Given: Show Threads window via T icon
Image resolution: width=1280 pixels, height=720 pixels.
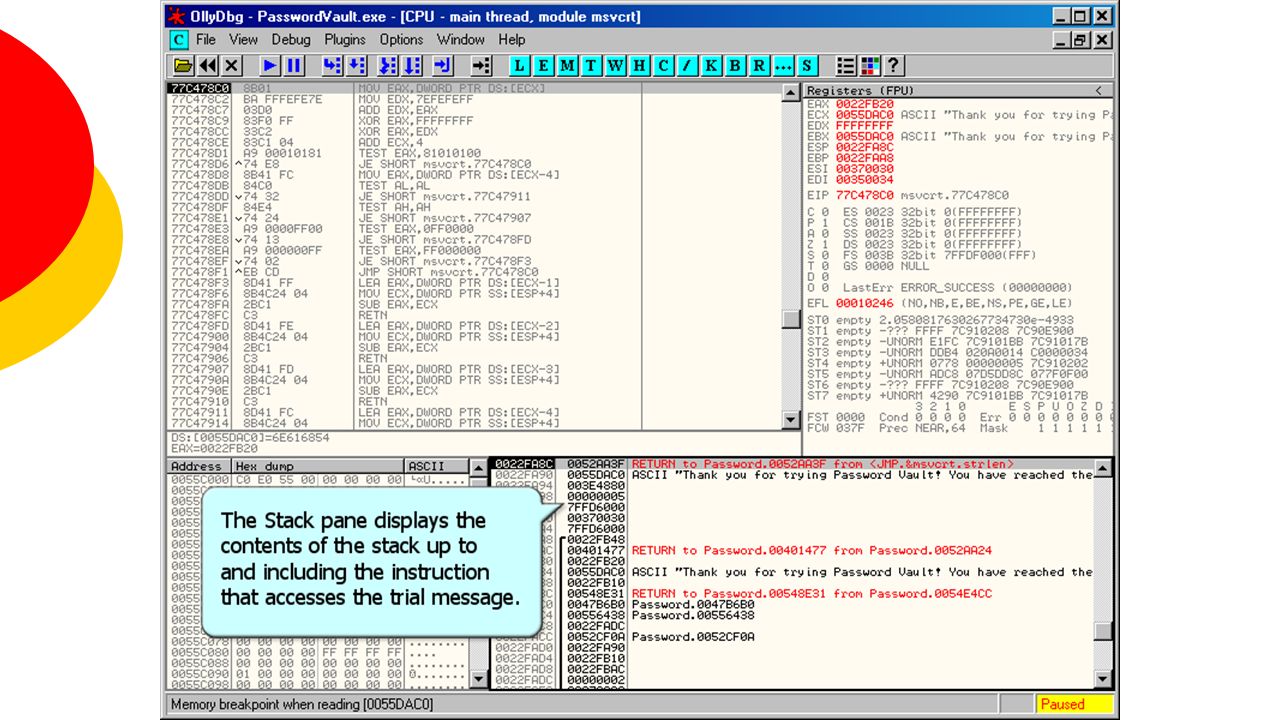Looking at the screenshot, I should (x=592, y=66).
